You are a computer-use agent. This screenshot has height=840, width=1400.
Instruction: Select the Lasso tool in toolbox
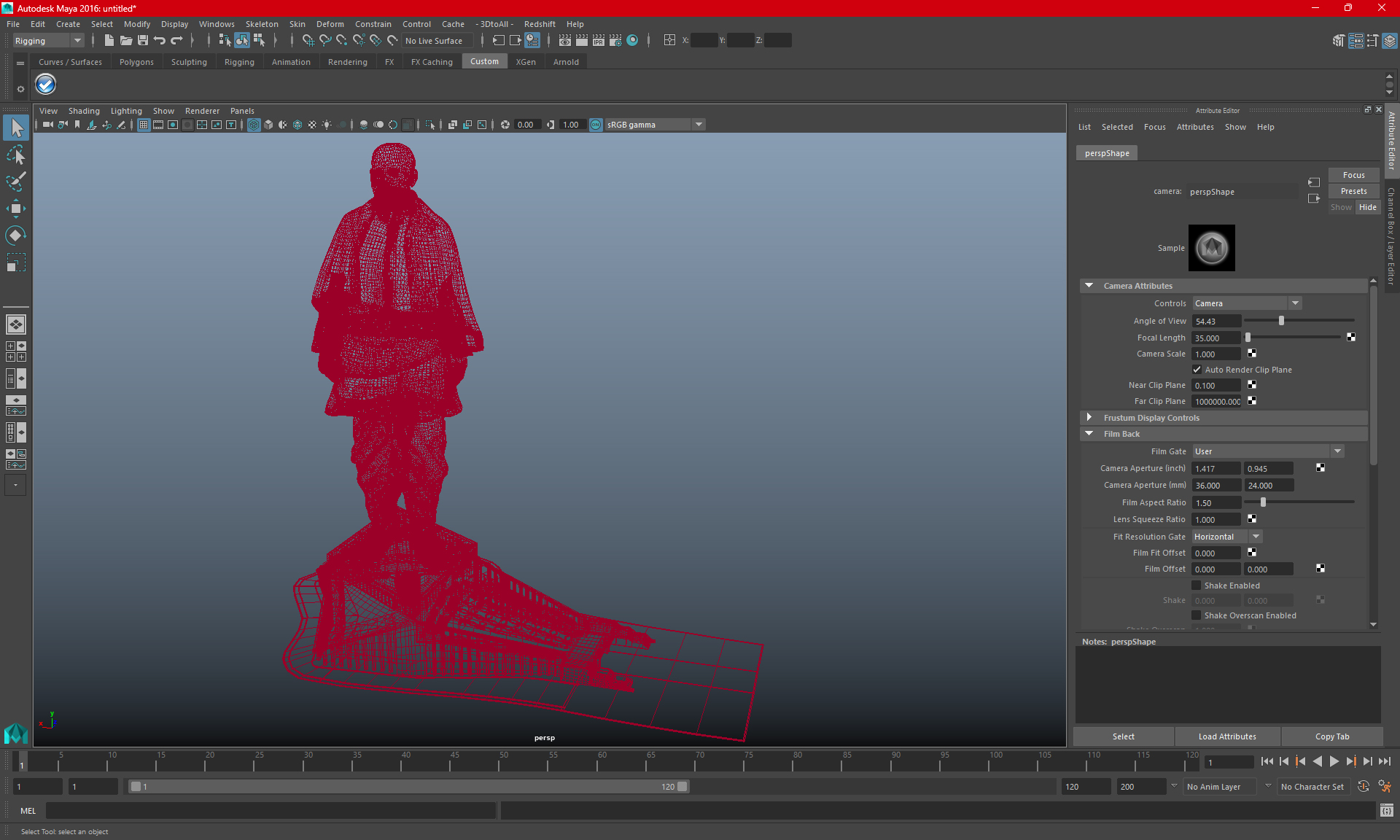coord(16,155)
